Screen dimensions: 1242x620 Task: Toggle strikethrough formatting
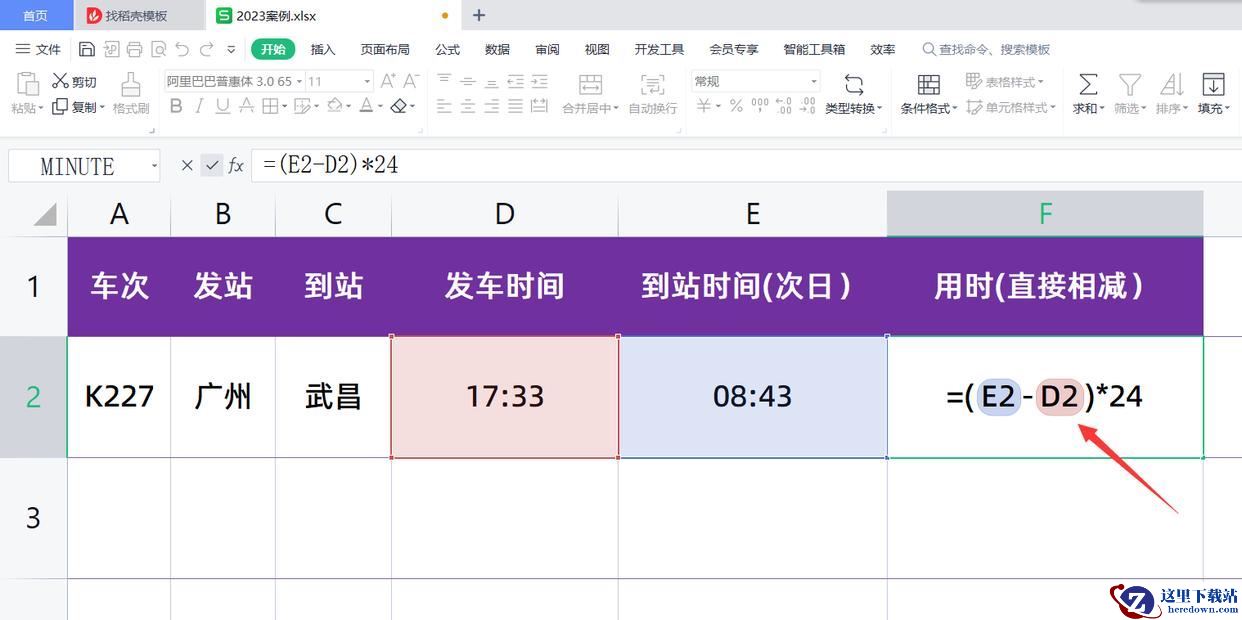246,106
